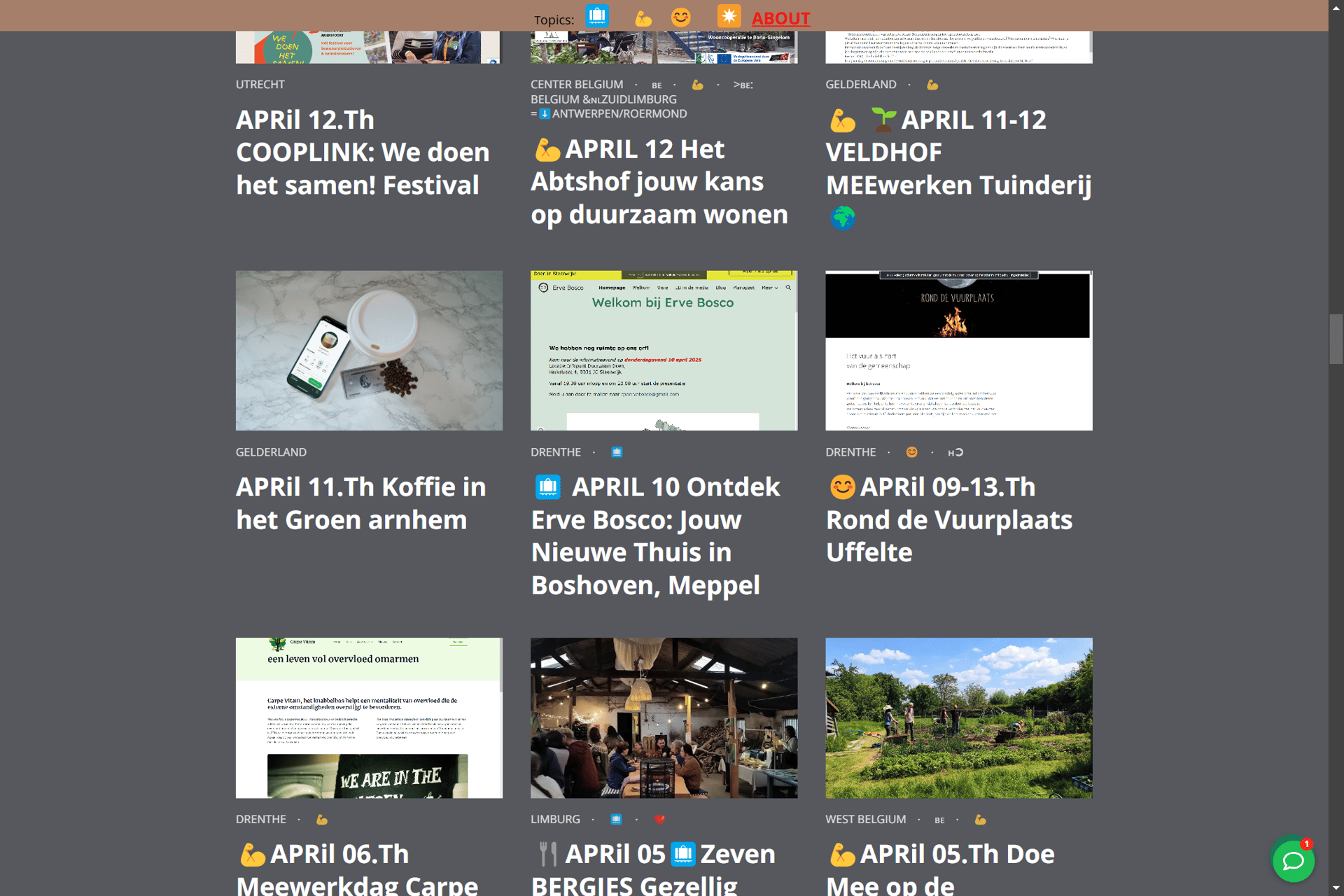1344x896 pixels.
Task: Open the UTRECHT region link
Action: pyautogui.click(x=260, y=85)
